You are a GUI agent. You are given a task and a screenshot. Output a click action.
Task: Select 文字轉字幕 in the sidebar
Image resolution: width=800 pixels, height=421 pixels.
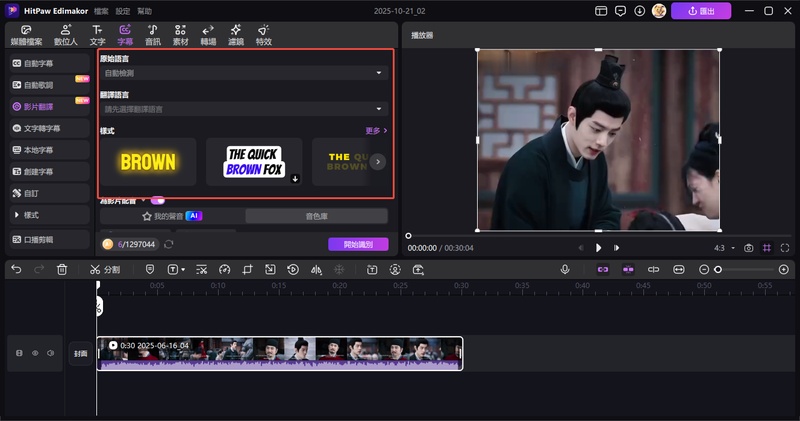point(43,128)
